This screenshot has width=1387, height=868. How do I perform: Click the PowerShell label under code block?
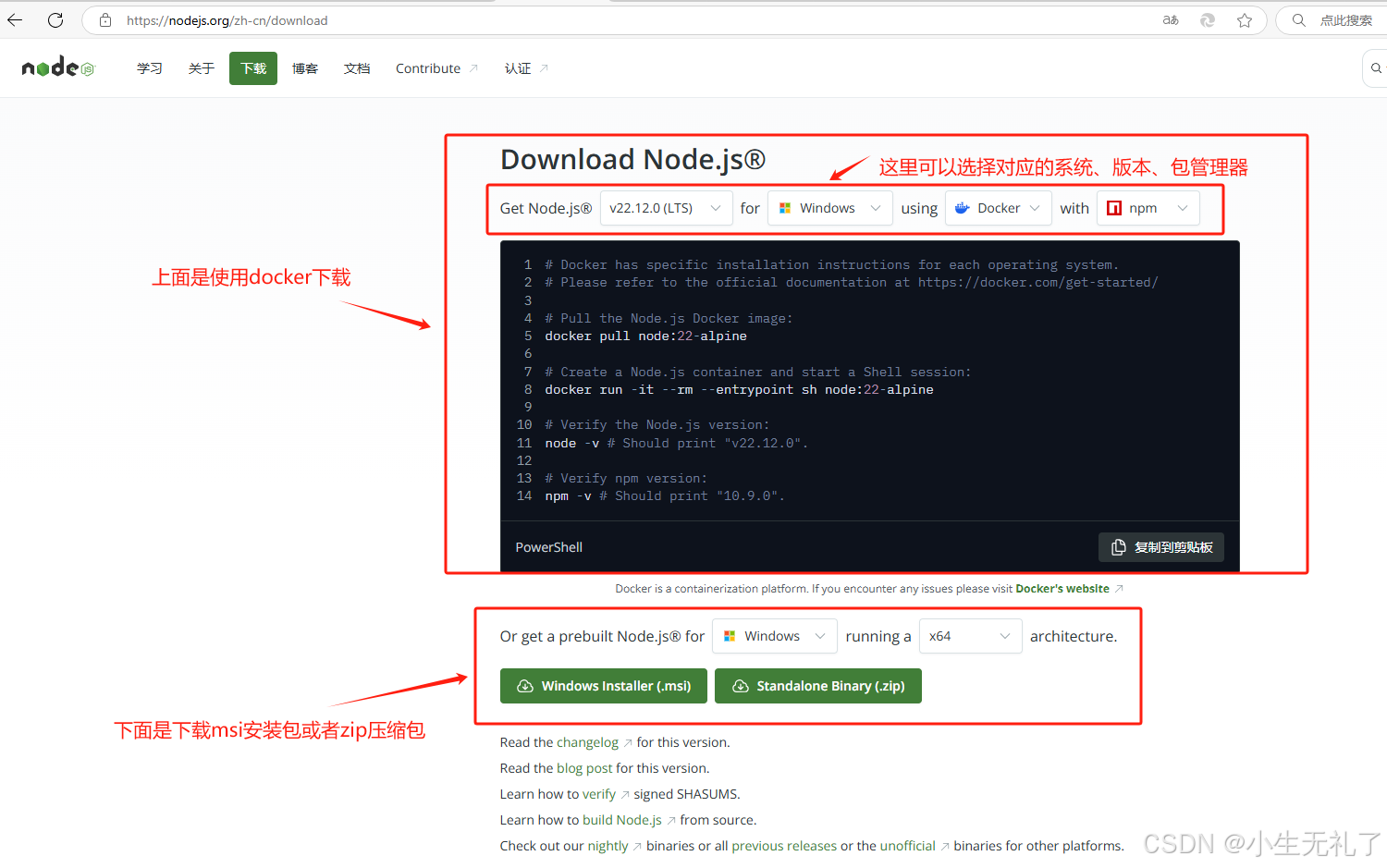(x=548, y=547)
